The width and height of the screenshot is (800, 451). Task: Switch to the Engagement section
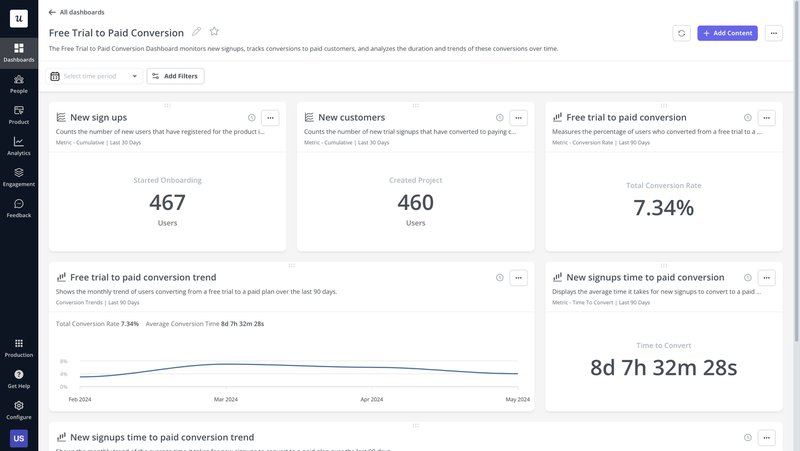(19, 177)
